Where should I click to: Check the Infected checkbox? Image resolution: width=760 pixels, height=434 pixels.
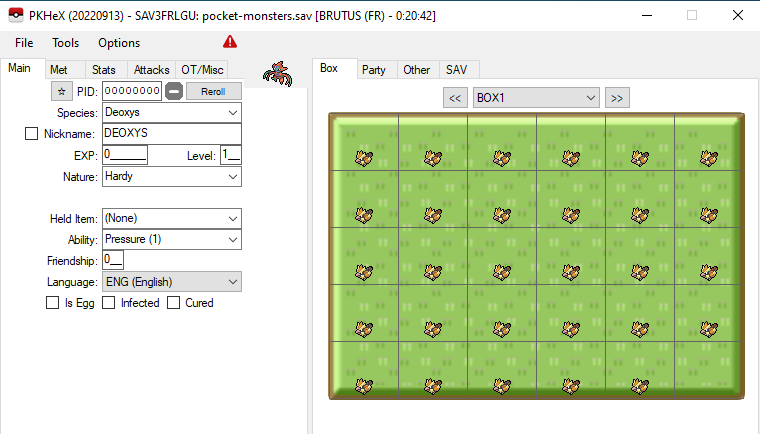tap(109, 303)
